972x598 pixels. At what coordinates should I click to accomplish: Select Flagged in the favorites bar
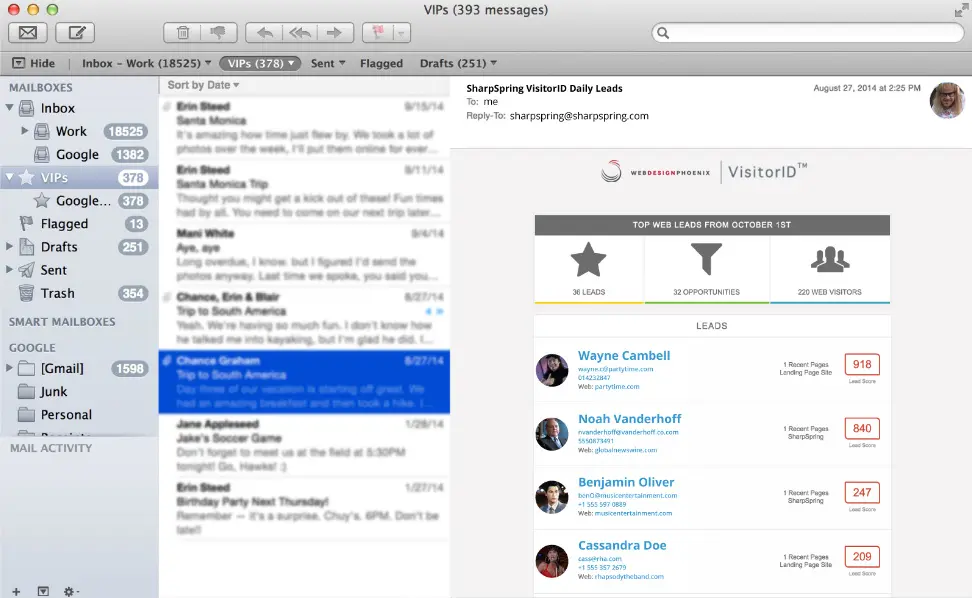[381, 63]
